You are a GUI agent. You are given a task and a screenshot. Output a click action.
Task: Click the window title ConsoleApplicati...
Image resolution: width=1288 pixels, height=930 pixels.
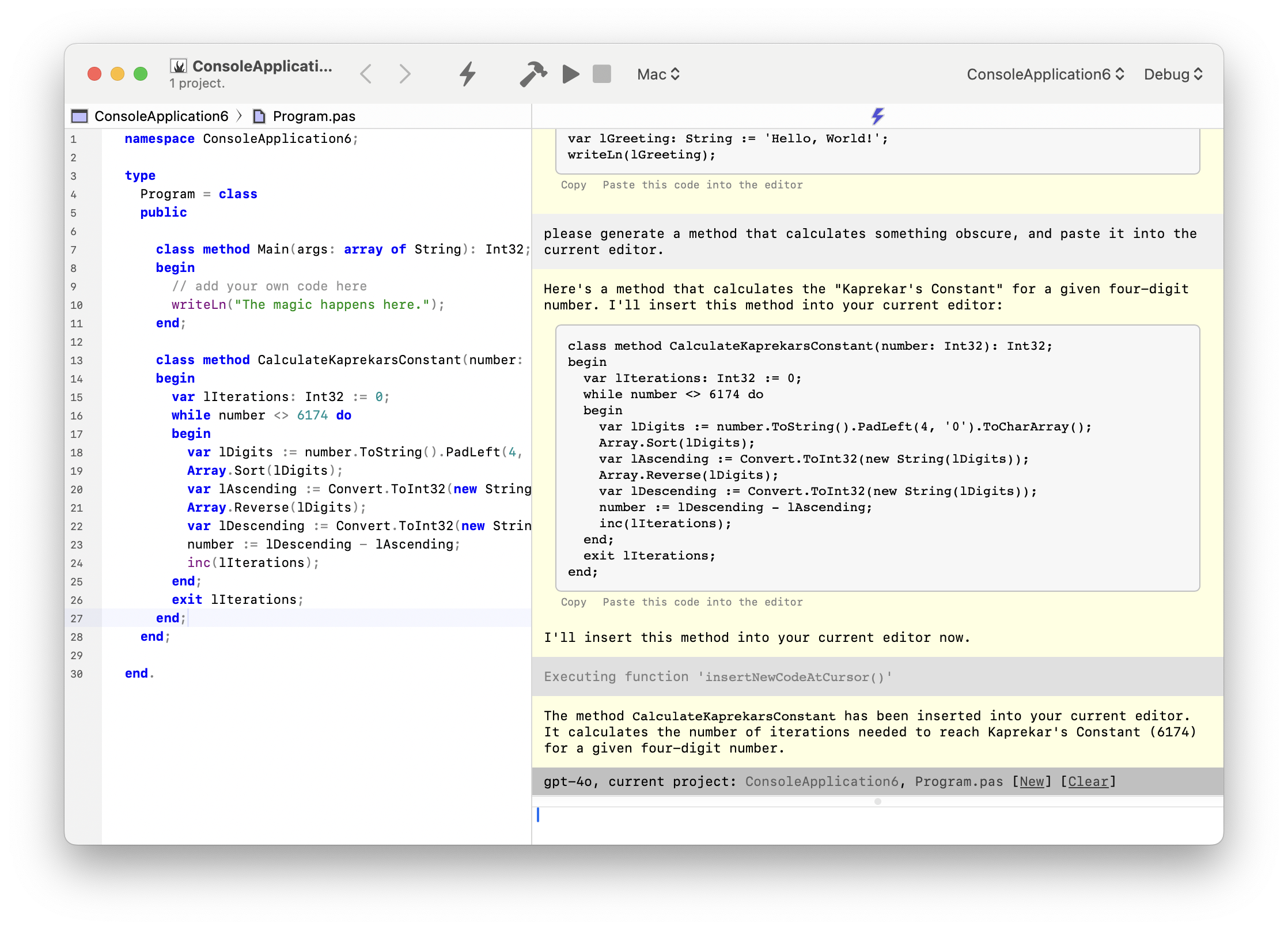(x=262, y=66)
